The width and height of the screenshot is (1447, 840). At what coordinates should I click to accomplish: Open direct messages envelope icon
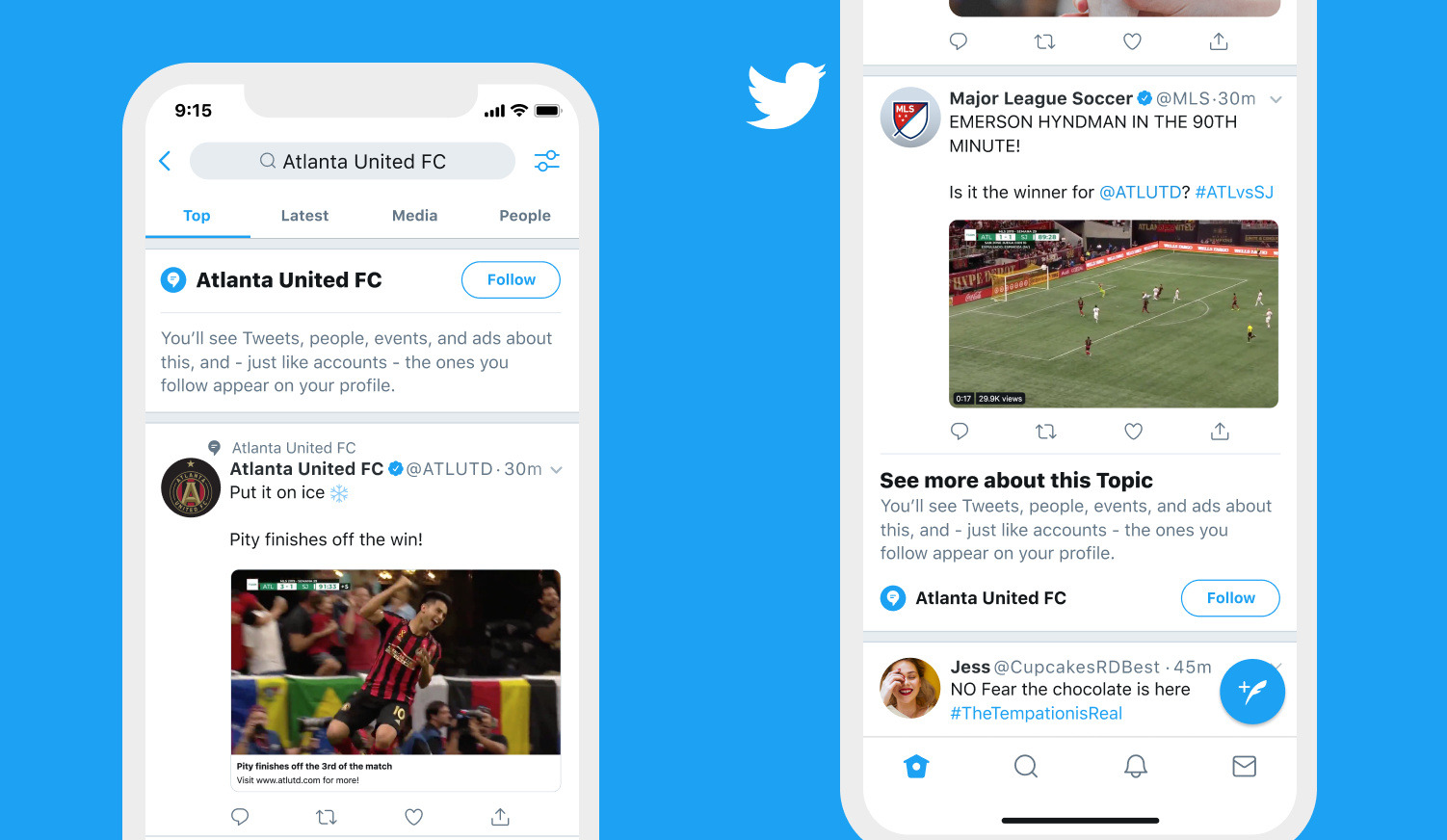click(1245, 766)
